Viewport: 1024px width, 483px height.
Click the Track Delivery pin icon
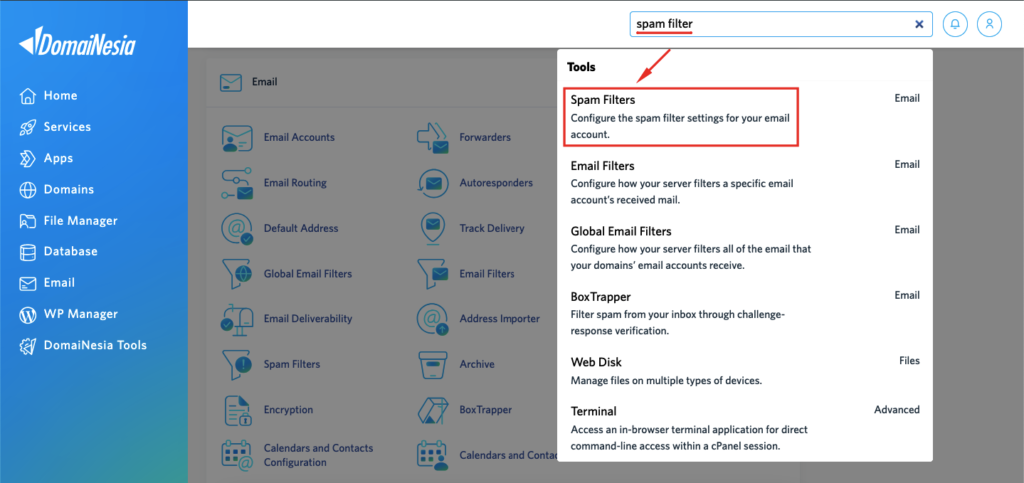(x=433, y=228)
